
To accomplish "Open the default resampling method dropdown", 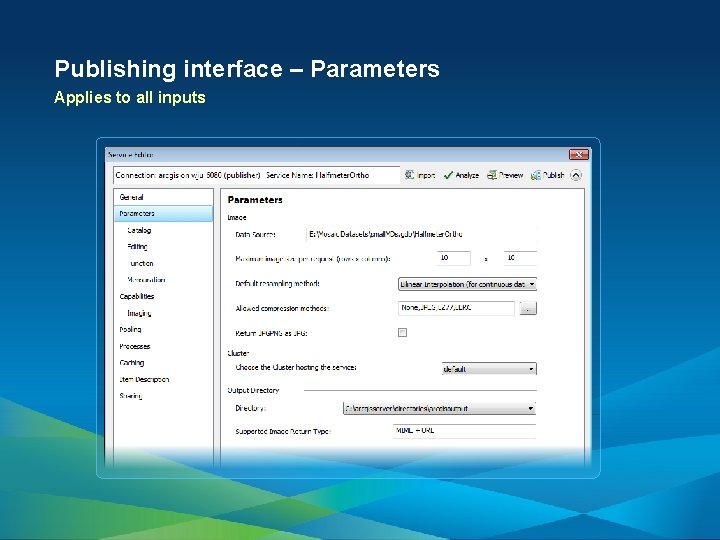I will (x=467, y=284).
